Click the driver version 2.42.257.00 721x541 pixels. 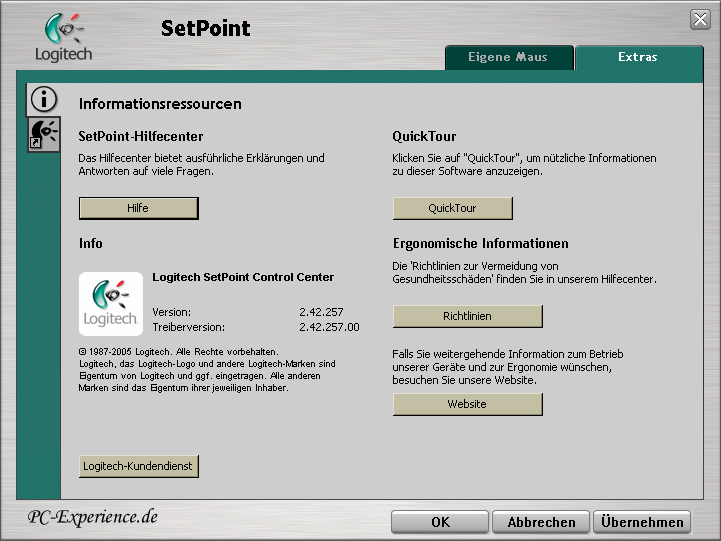[329, 327]
